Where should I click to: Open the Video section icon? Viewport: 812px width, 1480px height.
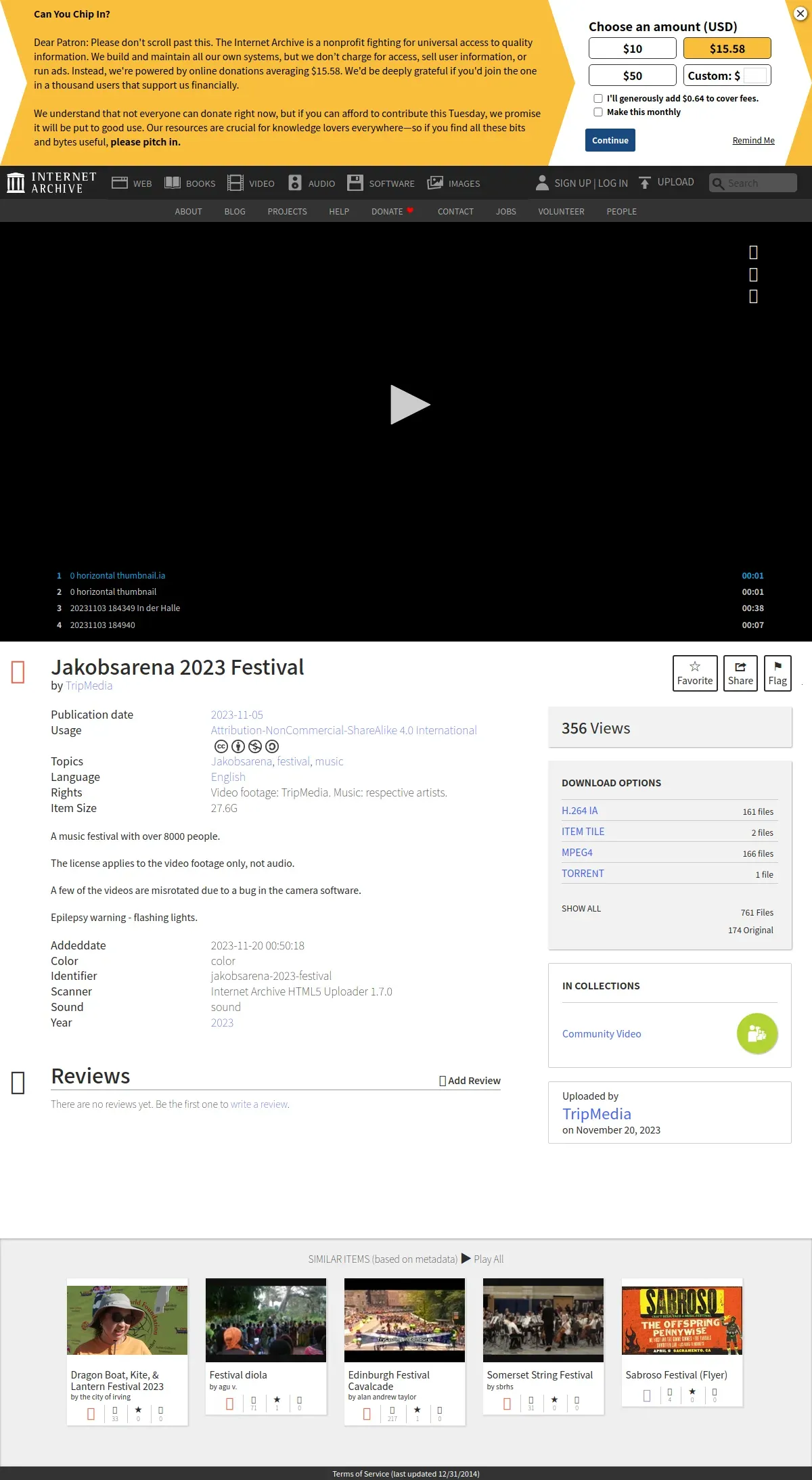tap(235, 183)
